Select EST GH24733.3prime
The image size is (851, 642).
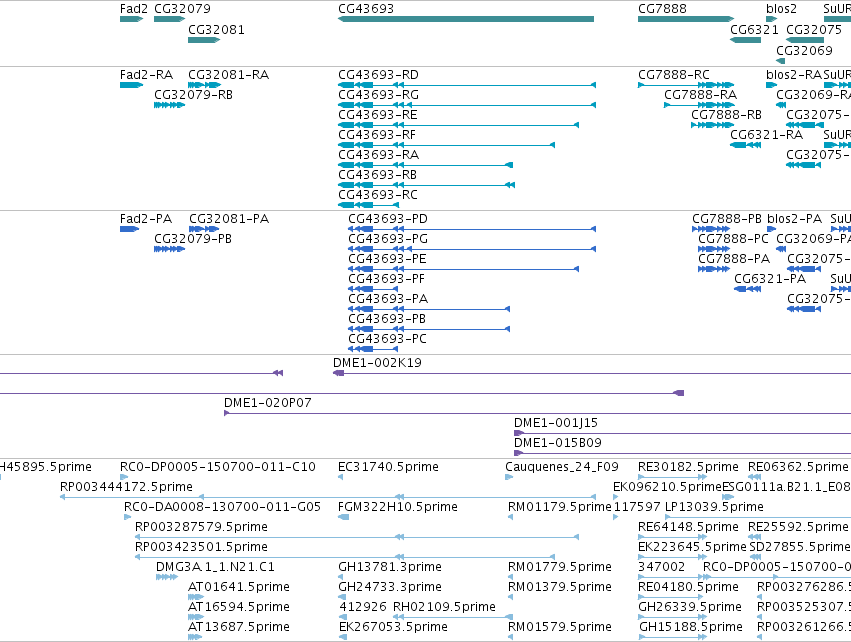(340, 596)
